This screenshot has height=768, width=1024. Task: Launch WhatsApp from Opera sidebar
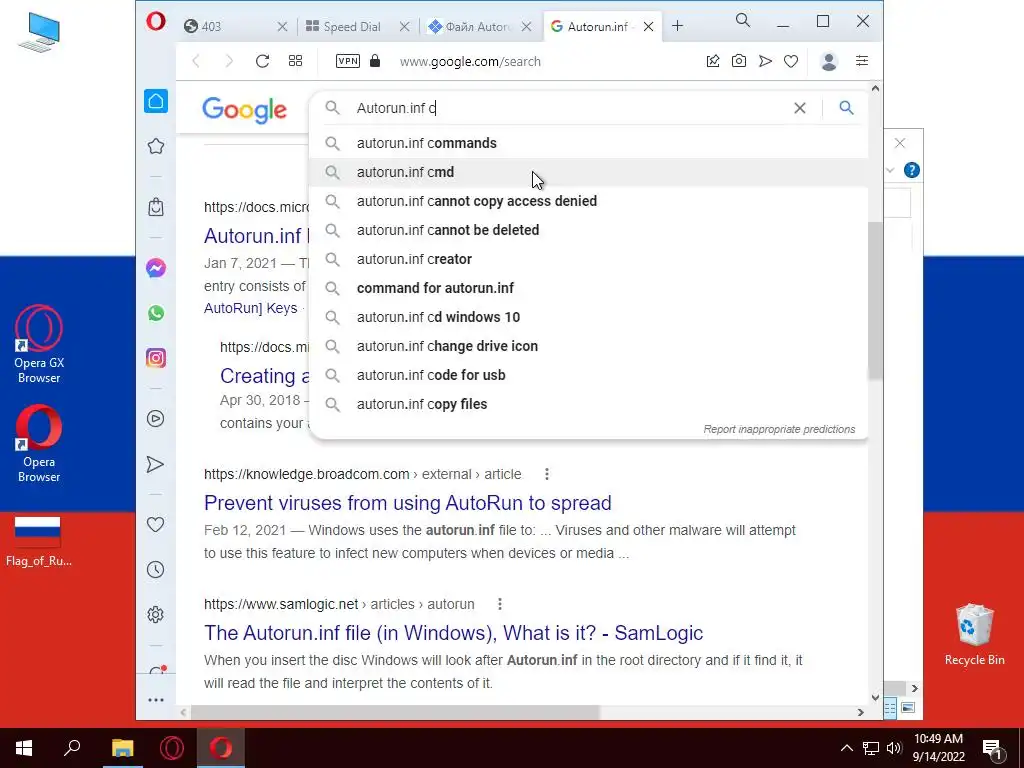pos(155,313)
